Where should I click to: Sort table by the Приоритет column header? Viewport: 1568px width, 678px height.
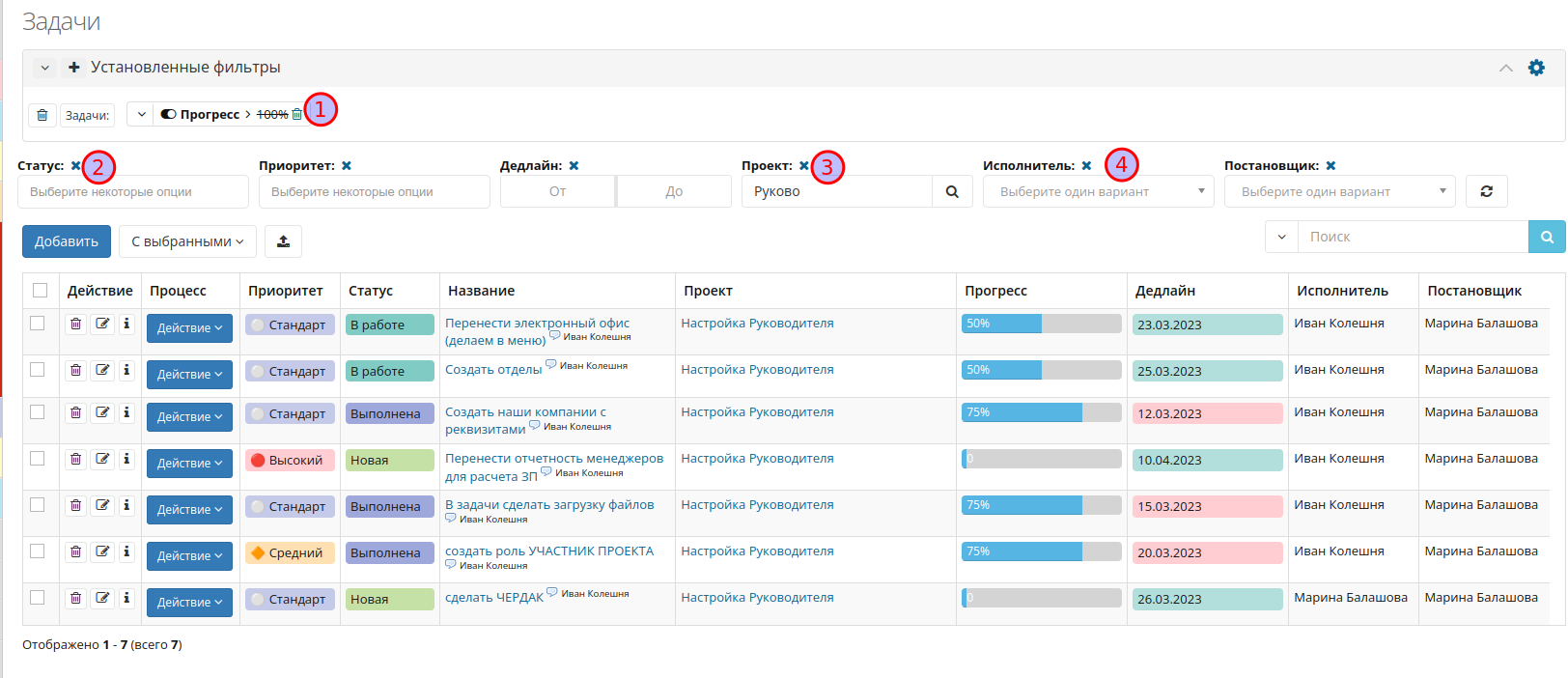point(285,291)
